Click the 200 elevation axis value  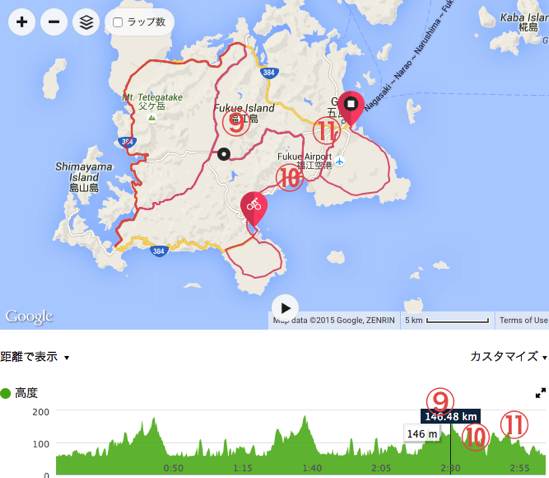pyautogui.click(x=41, y=412)
